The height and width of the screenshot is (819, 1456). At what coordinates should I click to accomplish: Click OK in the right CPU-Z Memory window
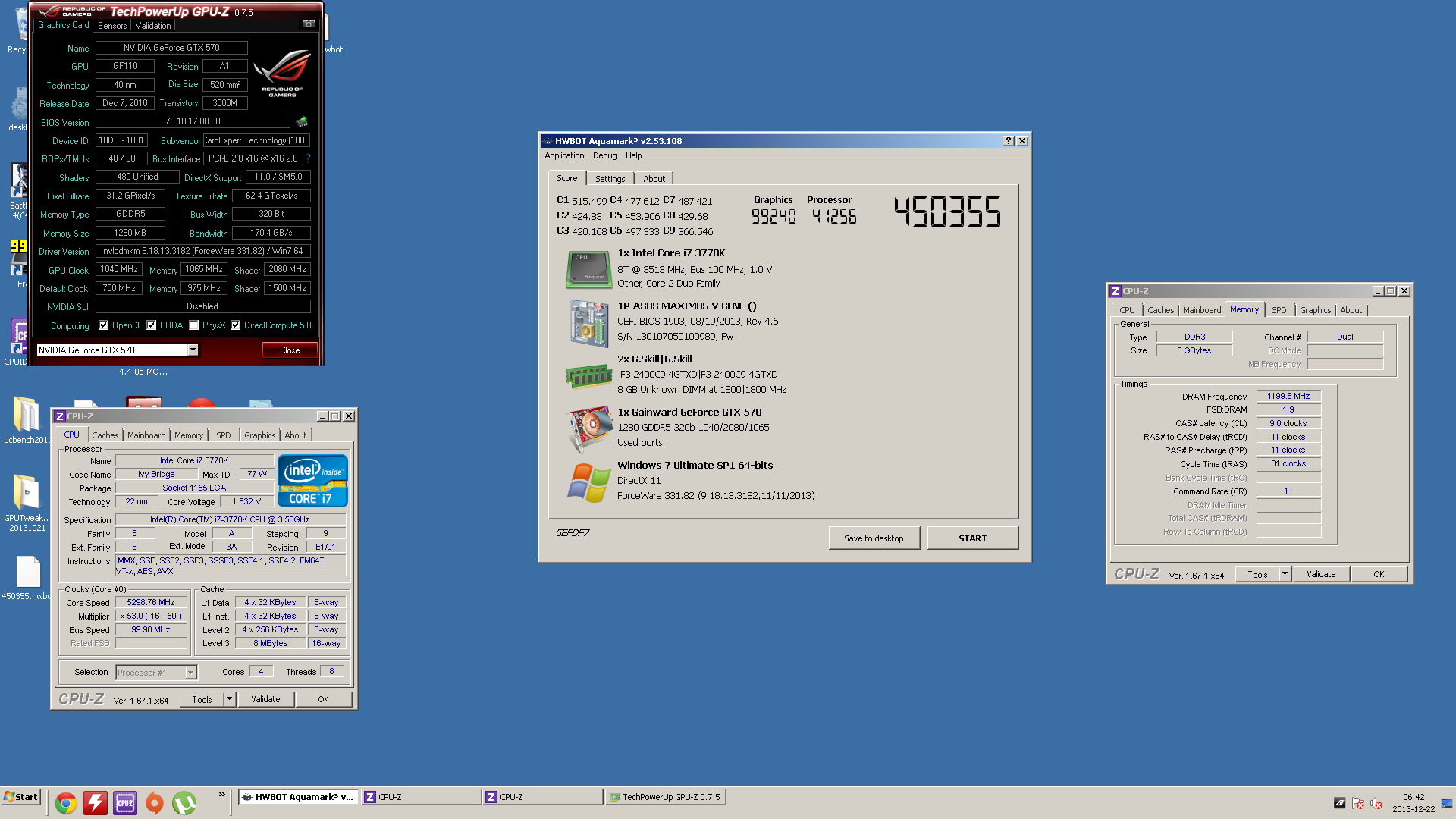(1379, 574)
